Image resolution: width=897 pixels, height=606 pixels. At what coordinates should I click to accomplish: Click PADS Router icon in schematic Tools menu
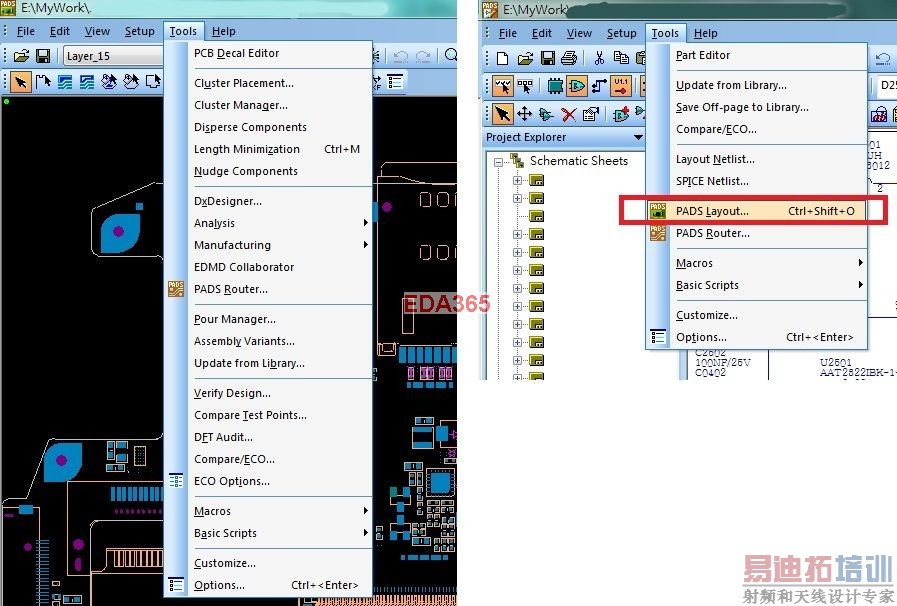point(658,233)
